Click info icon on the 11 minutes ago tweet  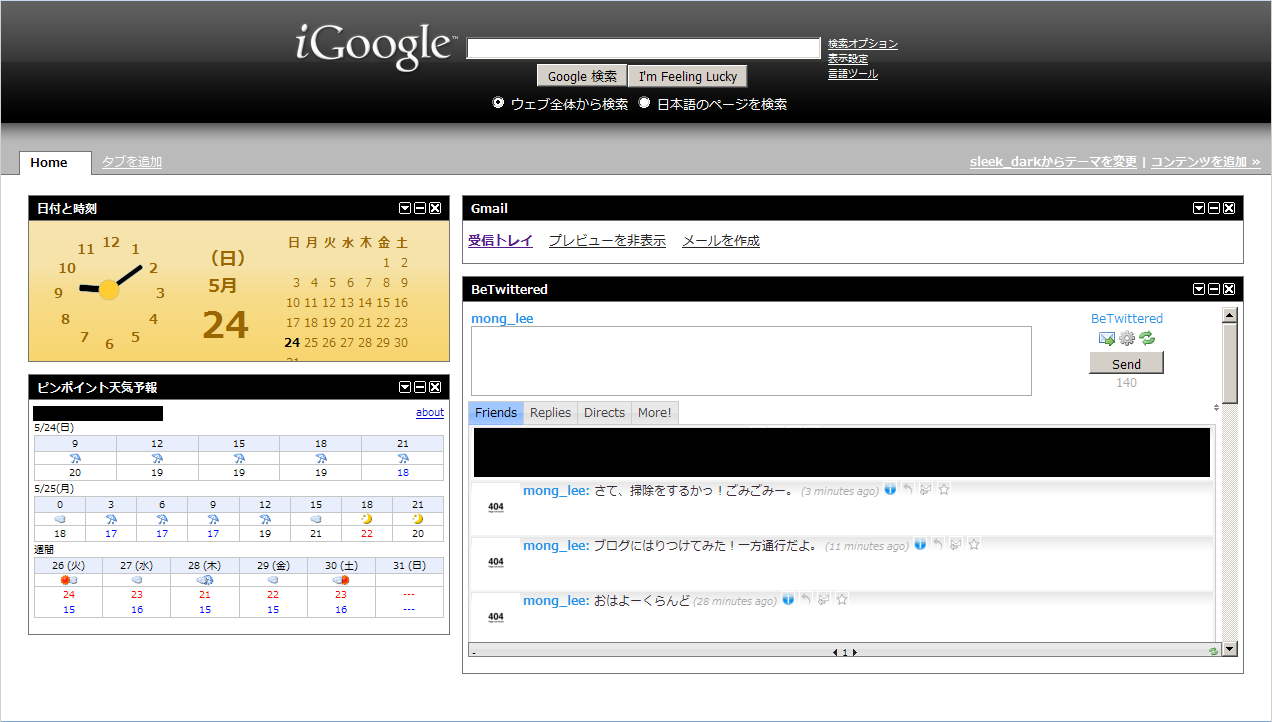coord(919,544)
